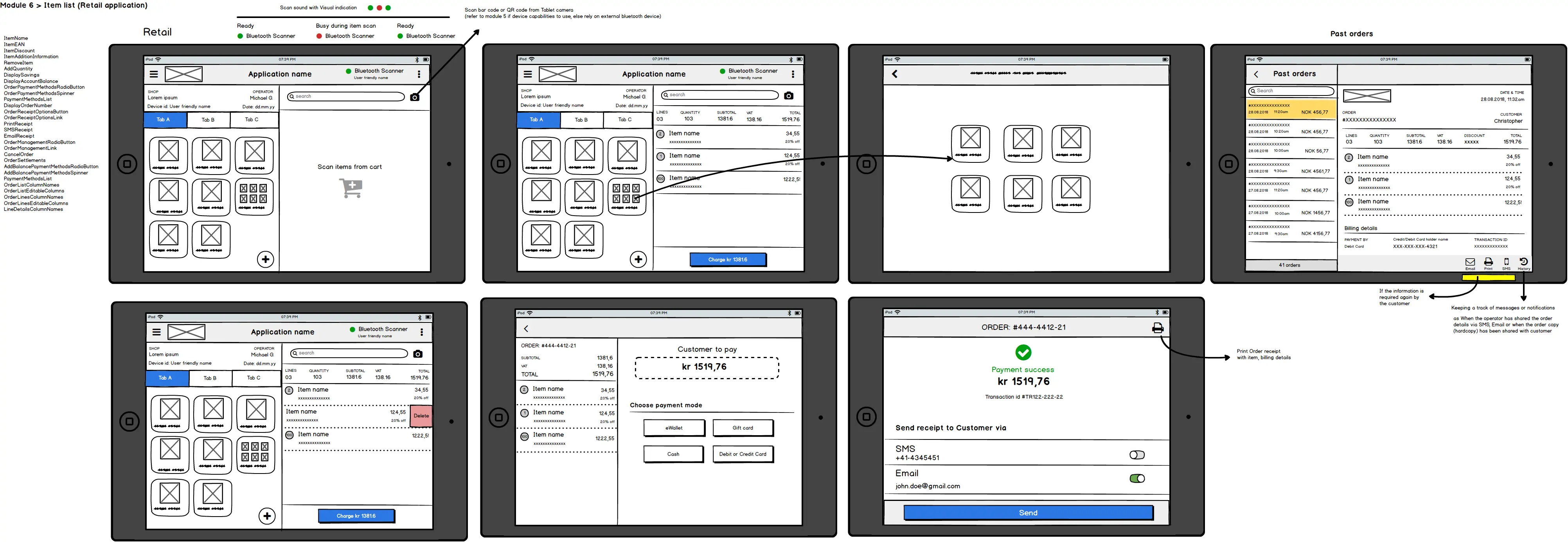Click Search field in Past orders panel
The image size is (1568, 542).
tap(1291, 91)
